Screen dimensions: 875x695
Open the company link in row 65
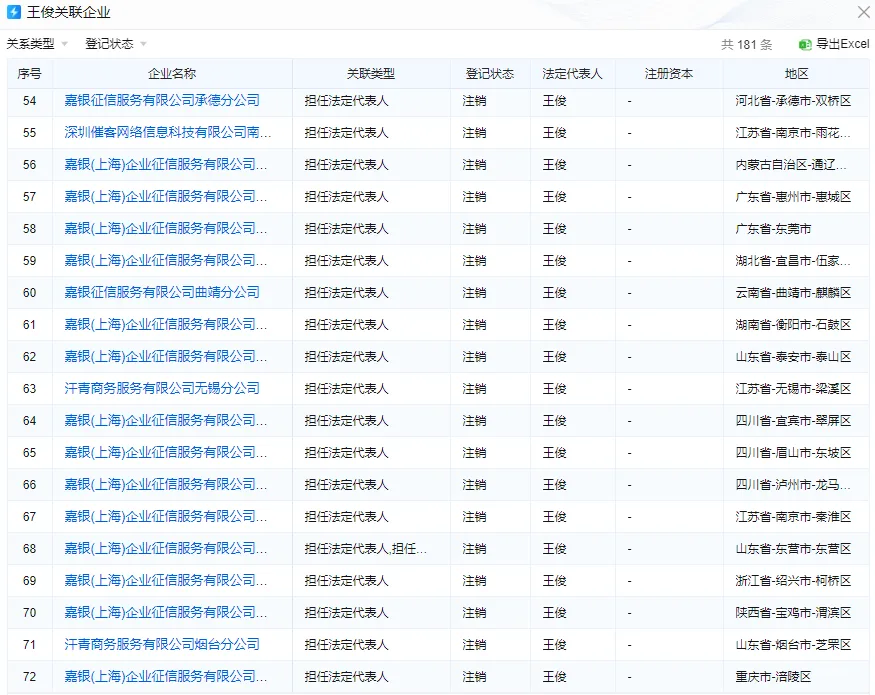166,453
